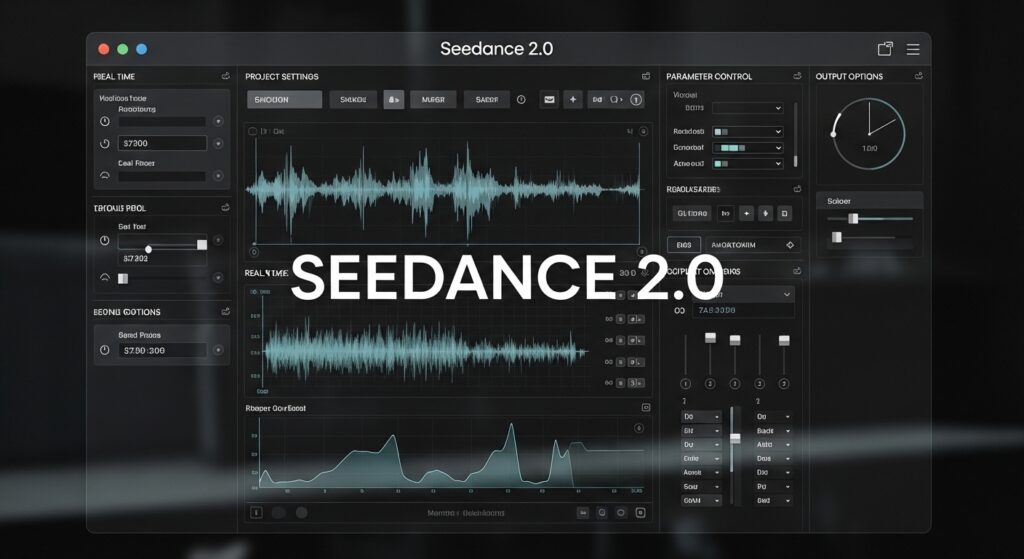This screenshot has height=559, width=1024.
Task: Click the export icon on RGAOLKSARDES header
Action: (797, 189)
